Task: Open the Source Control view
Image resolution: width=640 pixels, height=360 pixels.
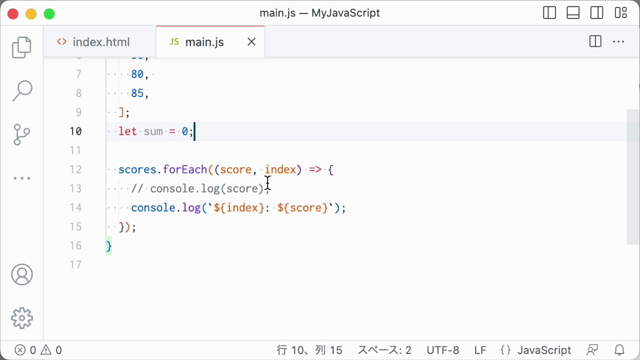Action: pos(22,135)
